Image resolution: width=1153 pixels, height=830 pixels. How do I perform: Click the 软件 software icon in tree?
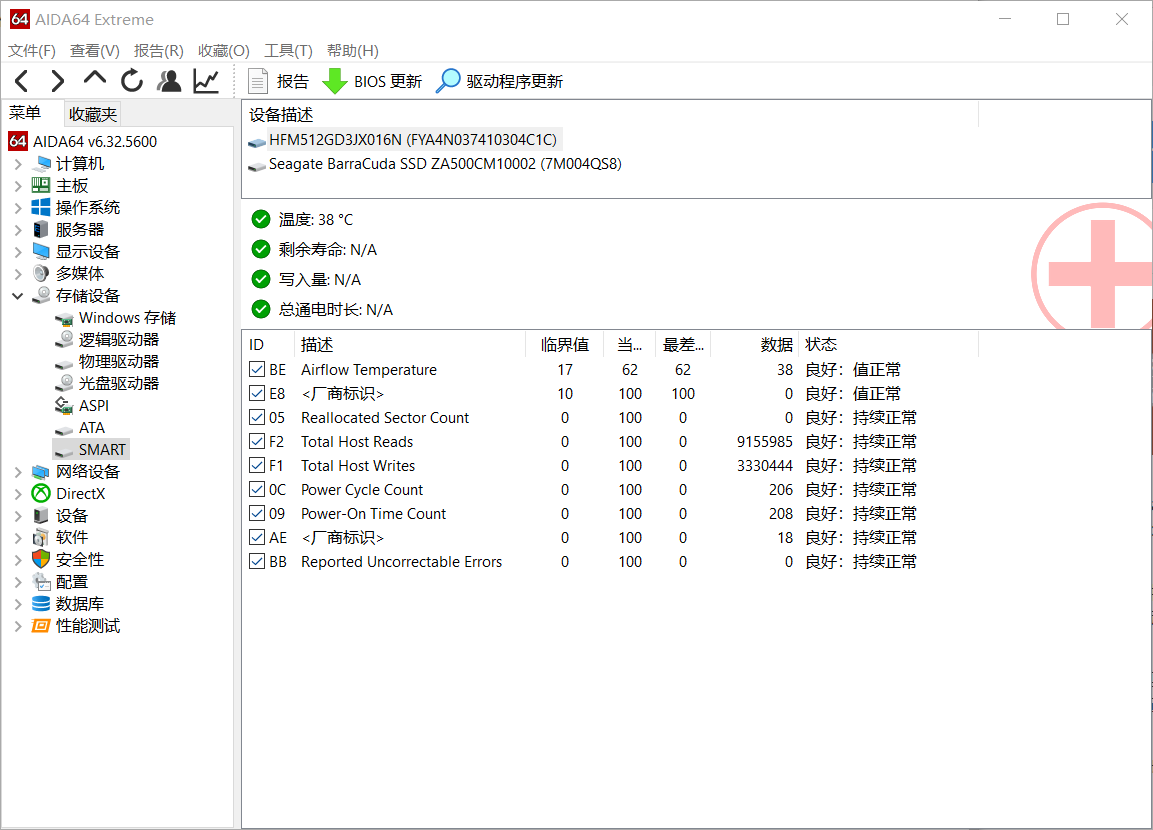click(41, 537)
